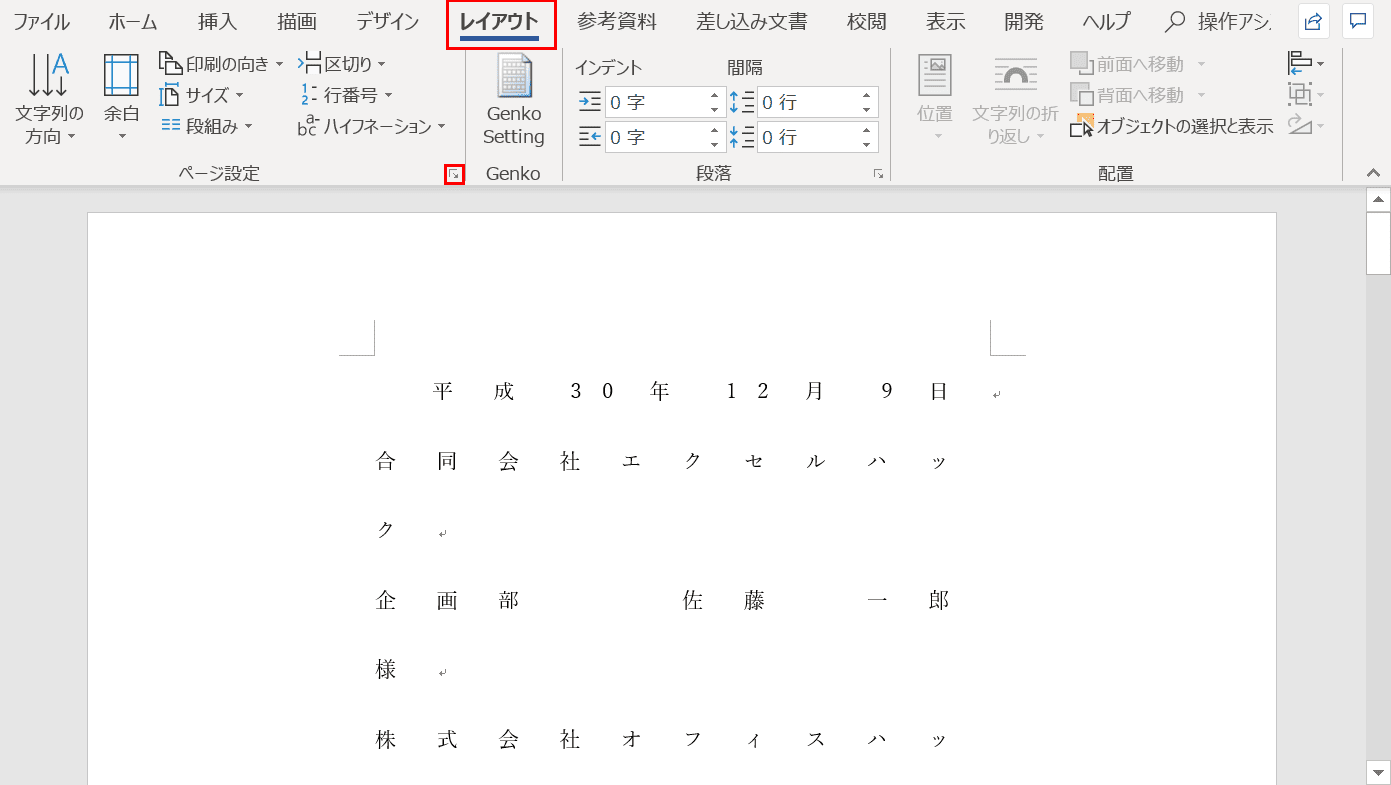The image size is (1391, 785).
Task: Click the left indent input field
Action: point(655,102)
